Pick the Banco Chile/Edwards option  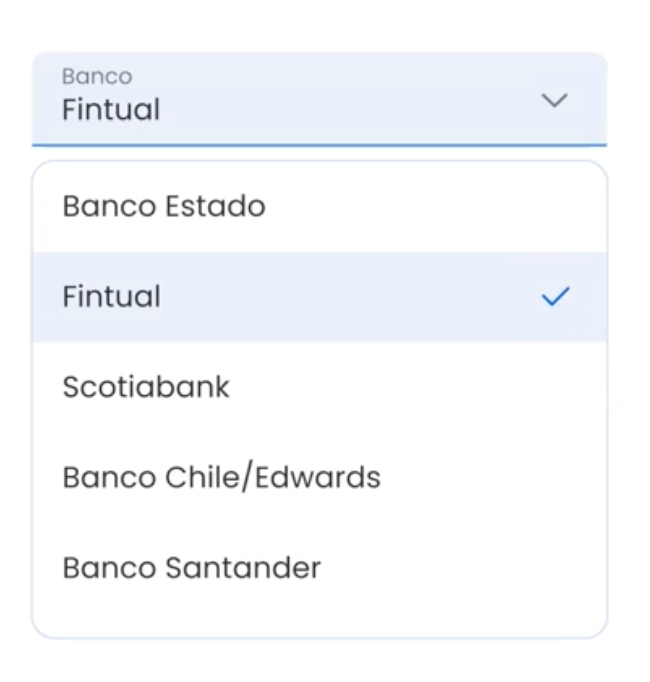(320, 478)
